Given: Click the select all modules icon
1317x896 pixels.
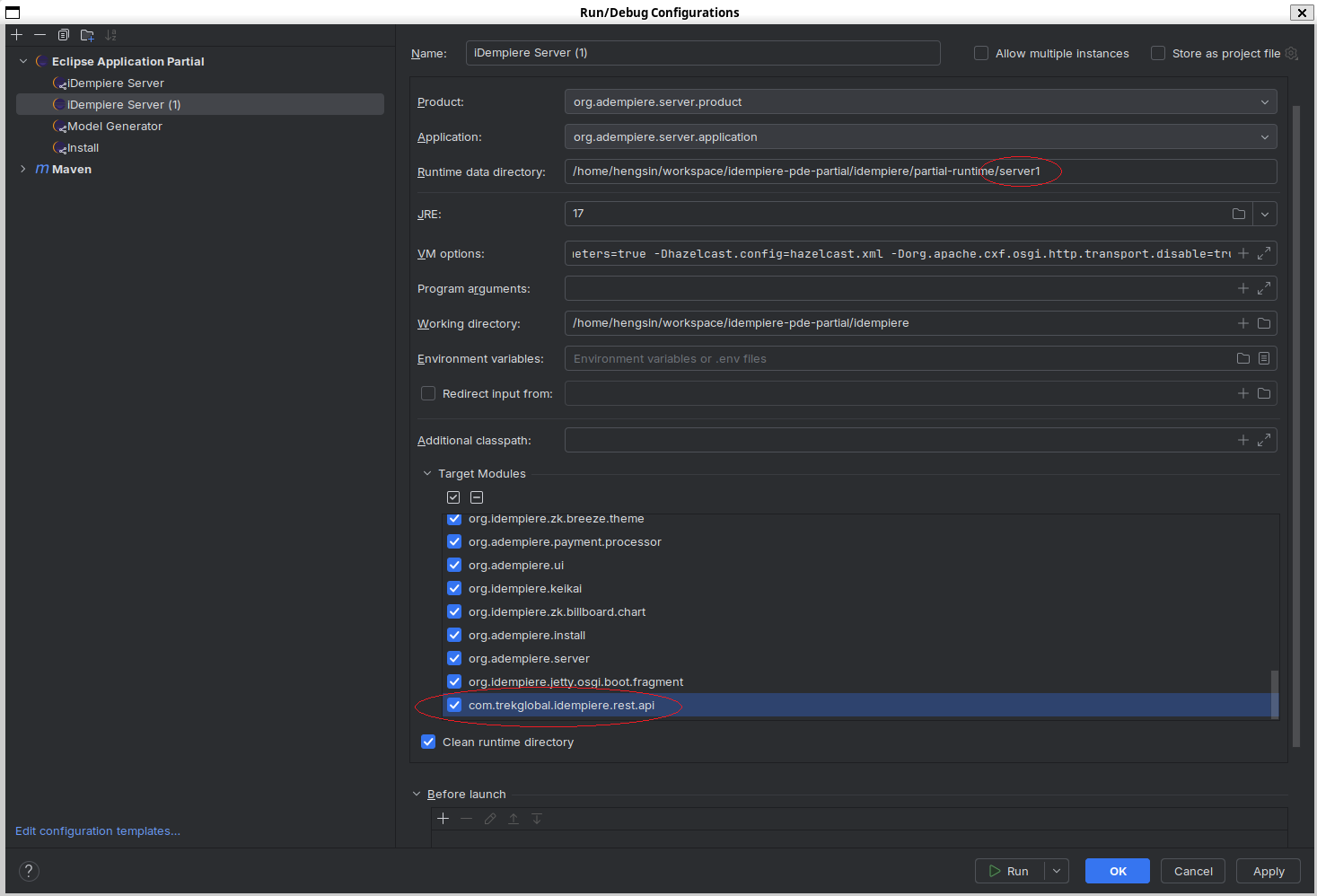Looking at the screenshot, I should [453, 497].
